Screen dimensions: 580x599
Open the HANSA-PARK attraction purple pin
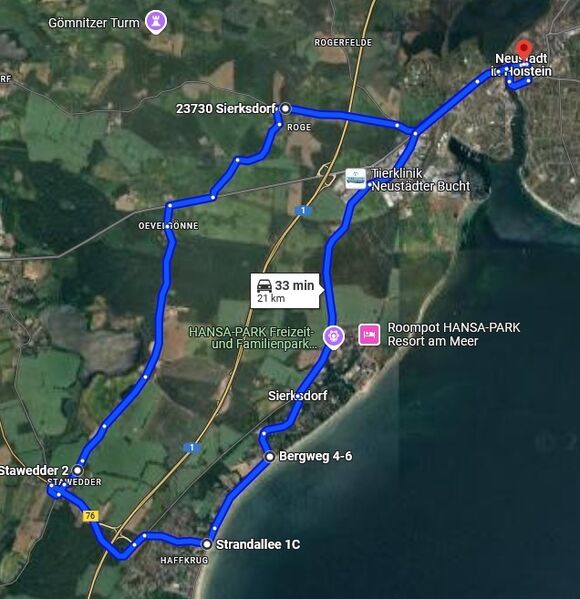click(334, 337)
